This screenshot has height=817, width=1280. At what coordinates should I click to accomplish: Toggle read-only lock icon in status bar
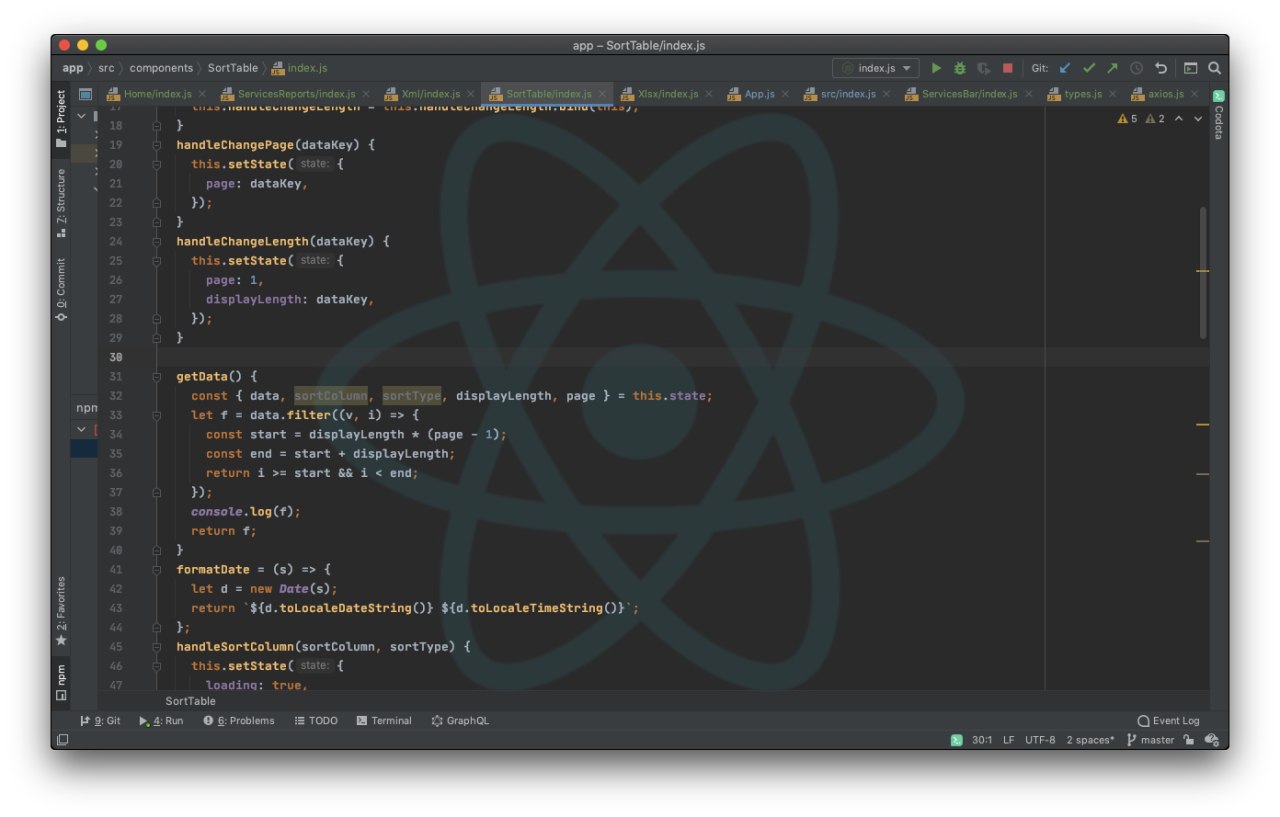tap(1188, 740)
